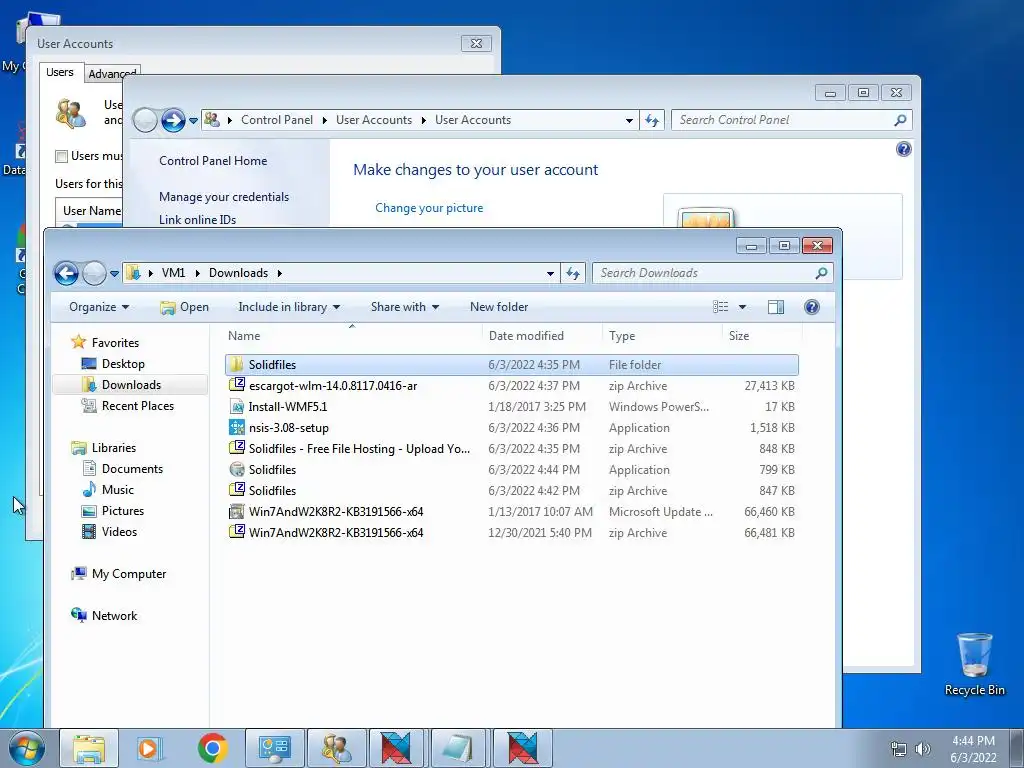Switch to Users tab in User Accounts dialog
1024x768 pixels.
click(59, 72)
